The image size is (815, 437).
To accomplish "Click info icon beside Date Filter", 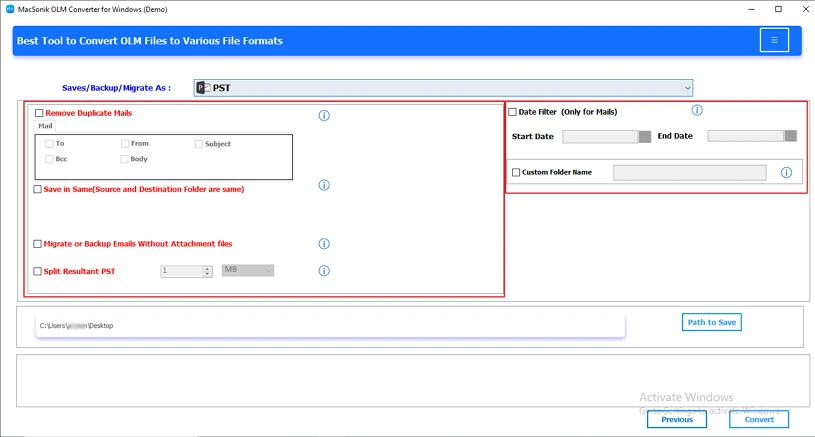I will pyautogui.click(x=697, y=110).
